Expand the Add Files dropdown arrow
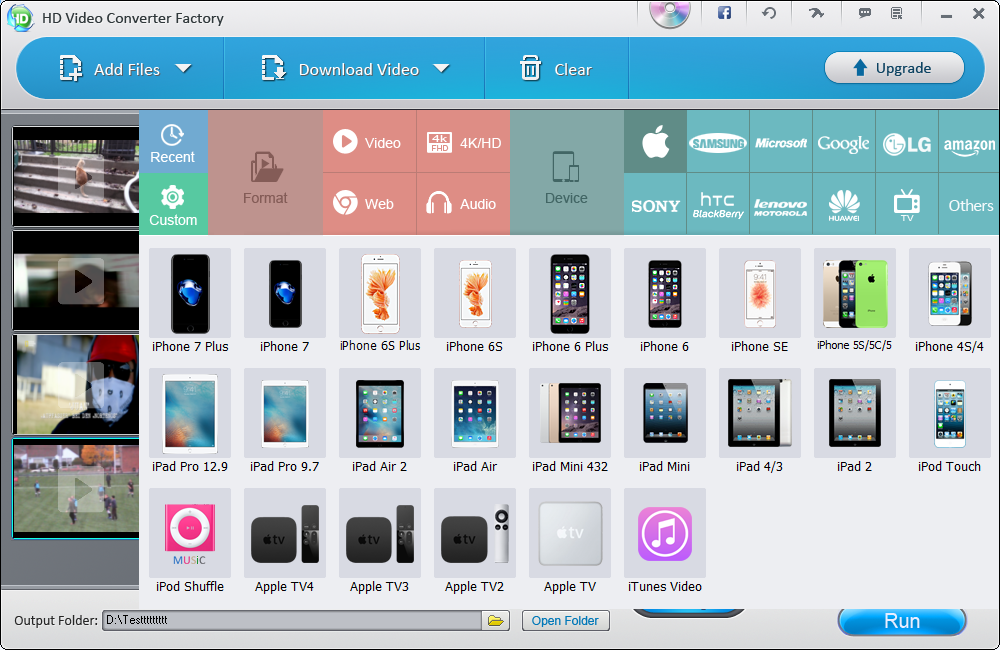Viewport: 1000px width, 650px height. click(184, 68)
